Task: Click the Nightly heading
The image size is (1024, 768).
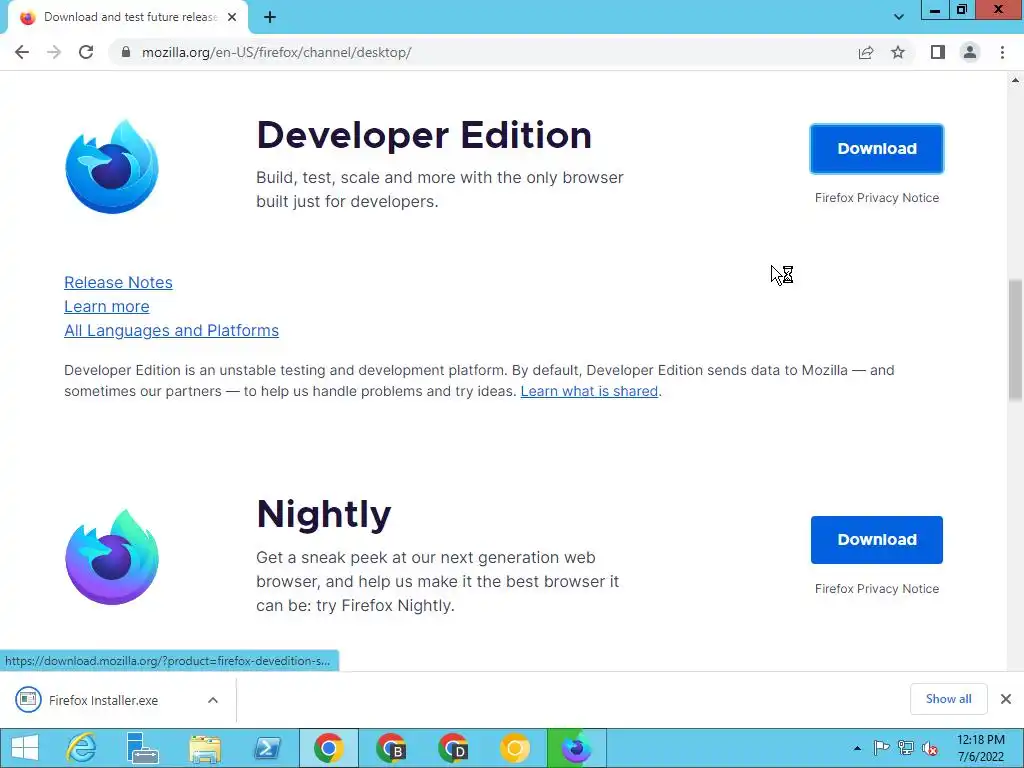Action: tap(324, 514)
